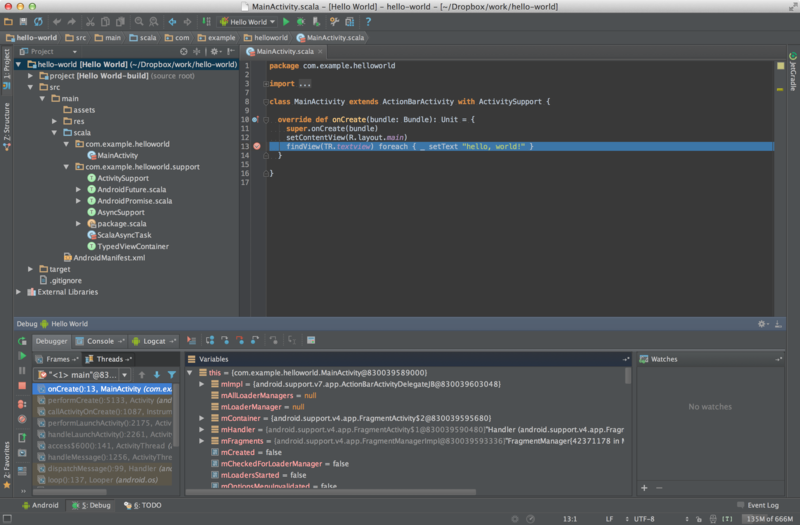This screenshot has width=800, height=525.
Task: Click Scroll from Source target icon
Action: (184, 52)
